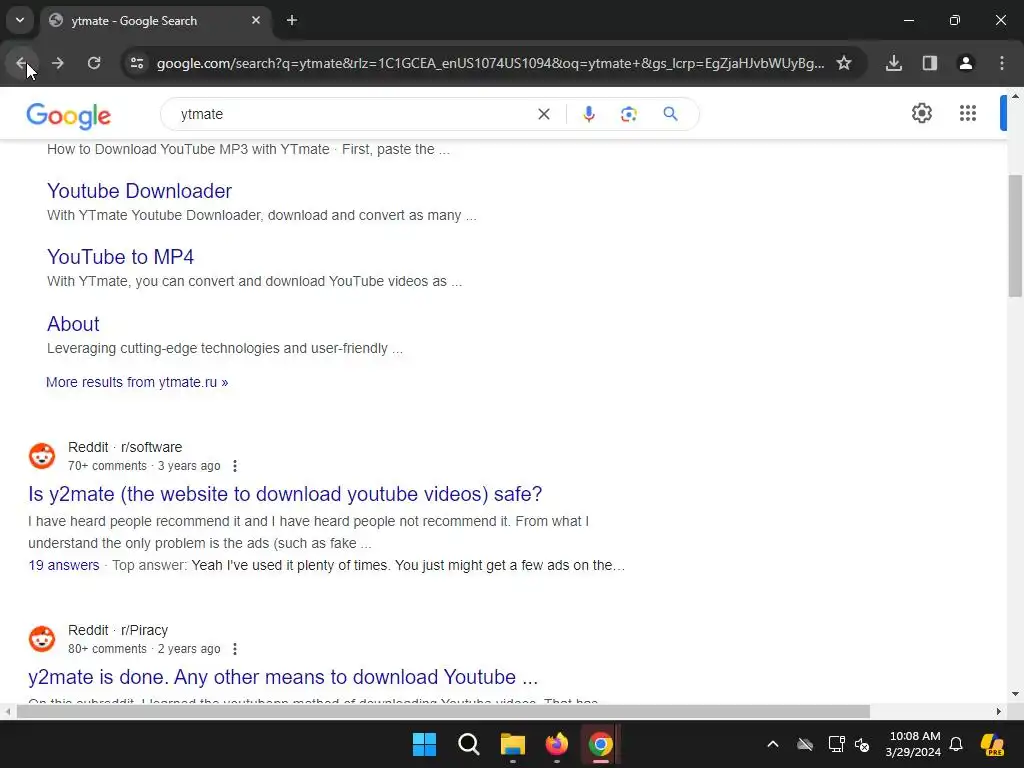Click the browser forward arrow

[57, 63]
